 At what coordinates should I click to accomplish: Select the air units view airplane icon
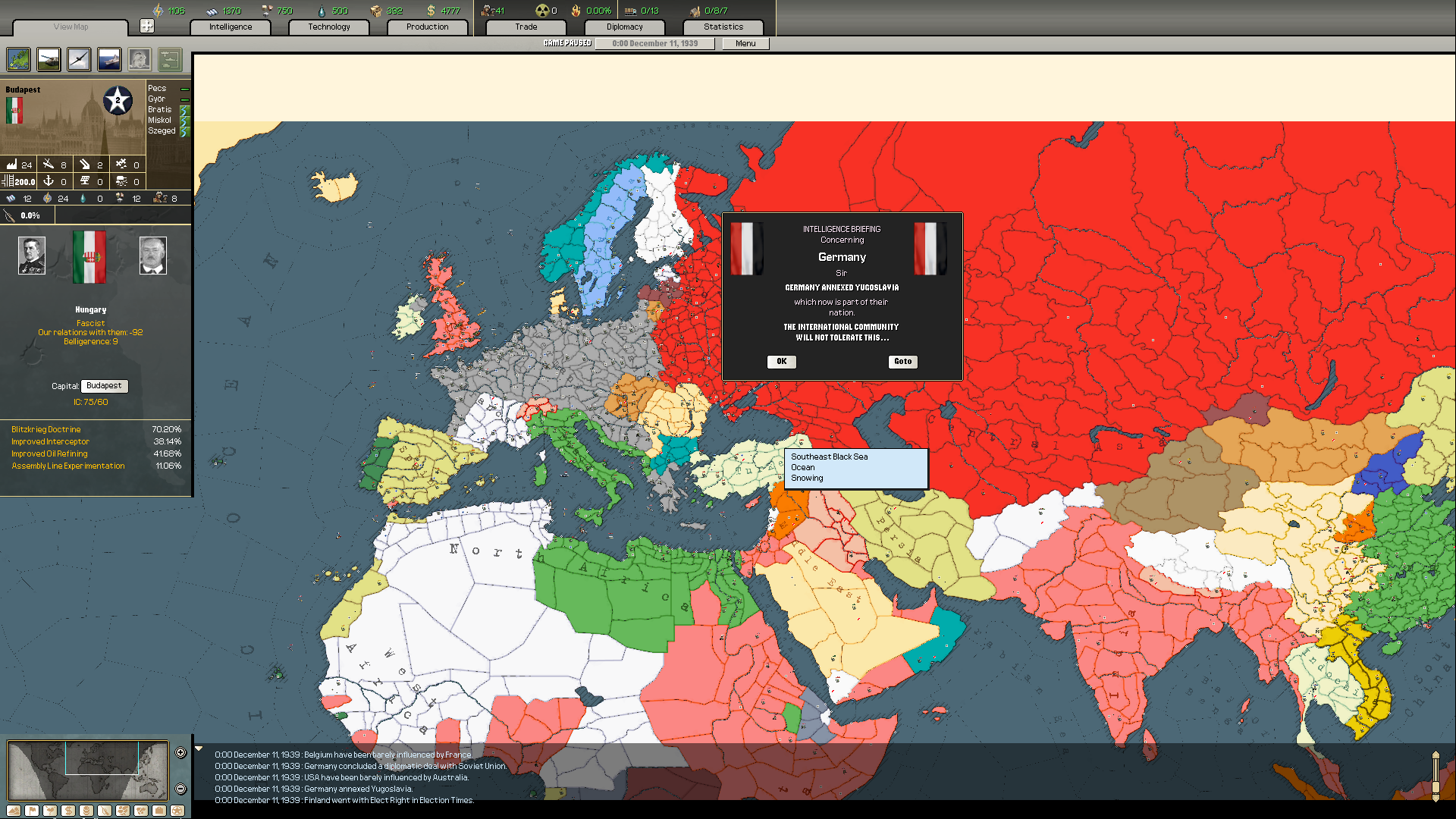(79, 60)
